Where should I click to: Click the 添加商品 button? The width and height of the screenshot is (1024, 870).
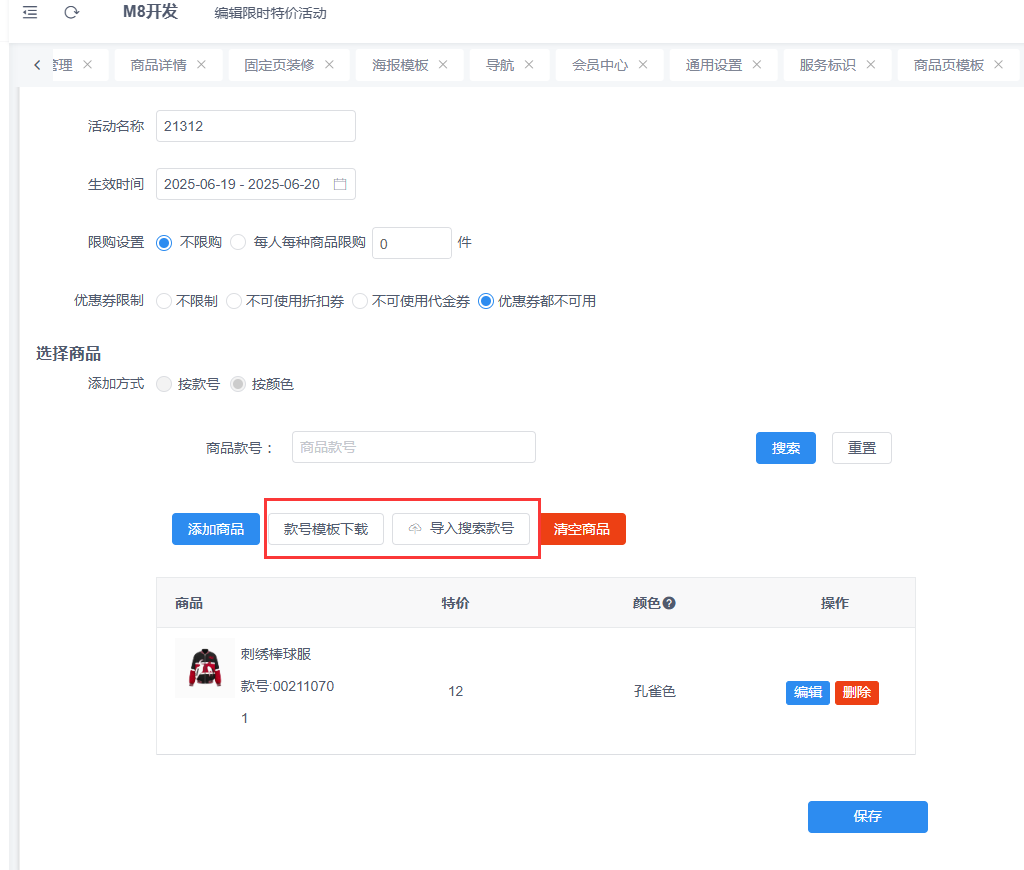tap(216, 529)
